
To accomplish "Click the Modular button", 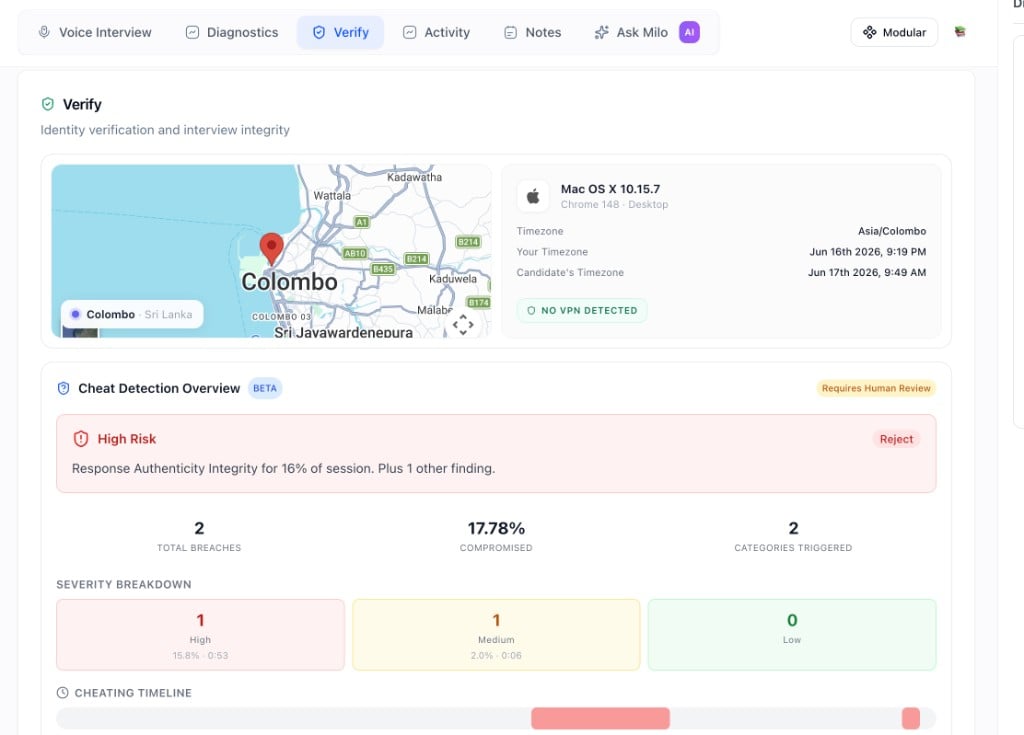I will tap(894, 32).
